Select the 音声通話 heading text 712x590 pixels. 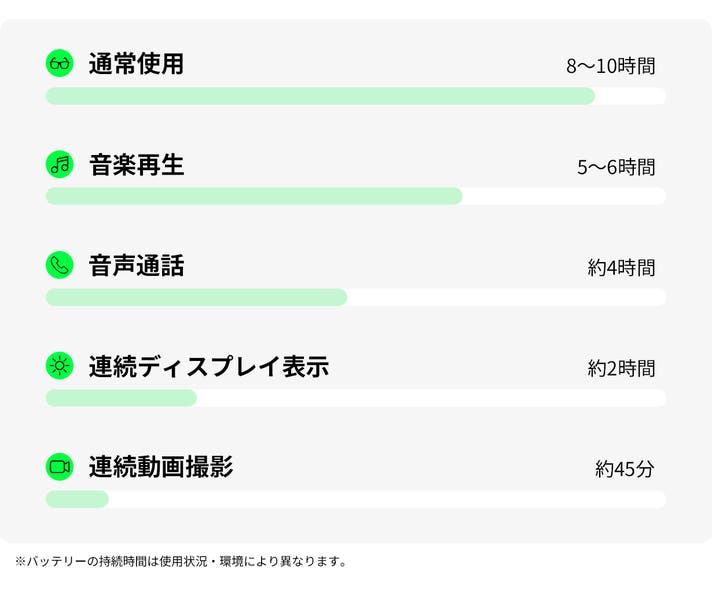136,265
